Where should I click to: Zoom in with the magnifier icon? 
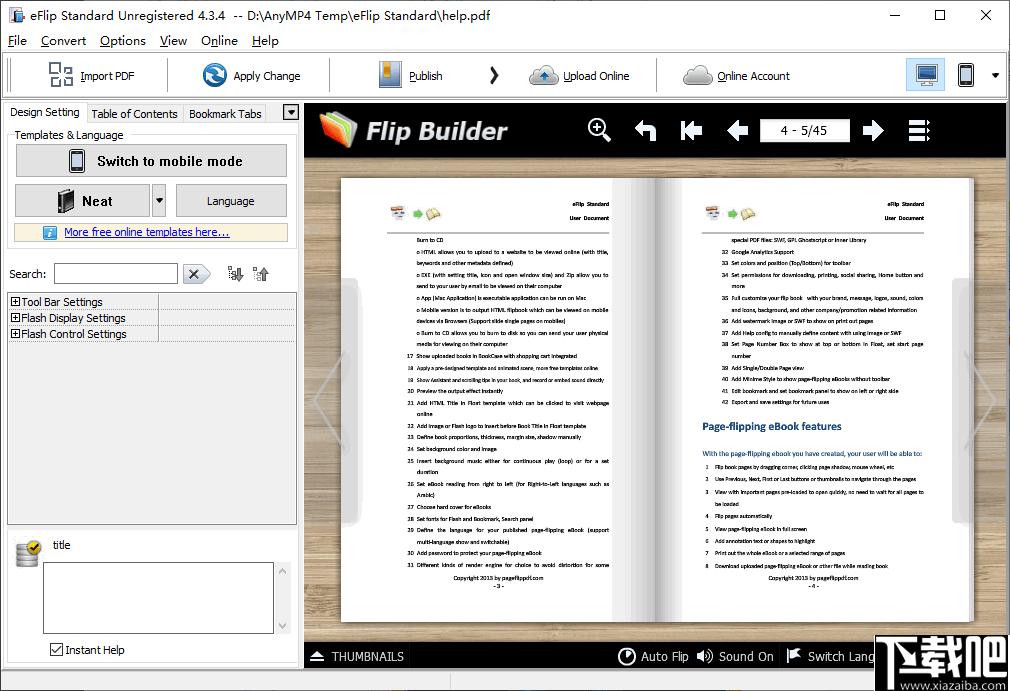pyautogui.click(x=599, y=130)
